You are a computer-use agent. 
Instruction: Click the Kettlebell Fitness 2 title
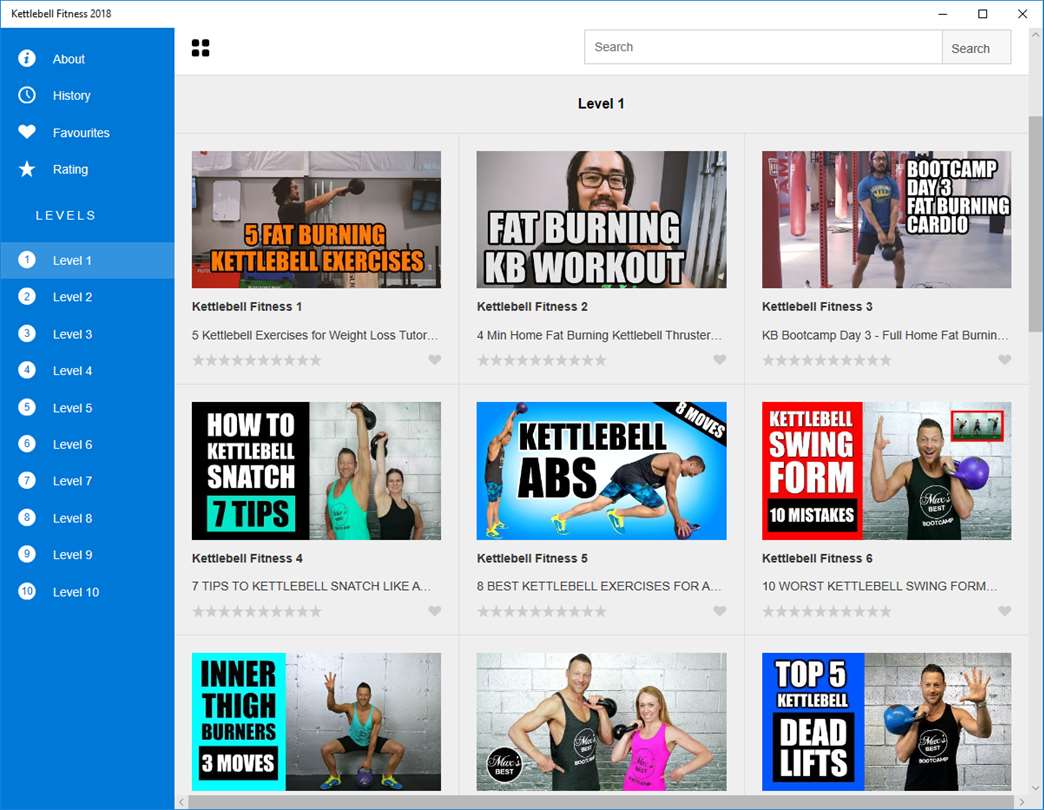click(532, 307)
